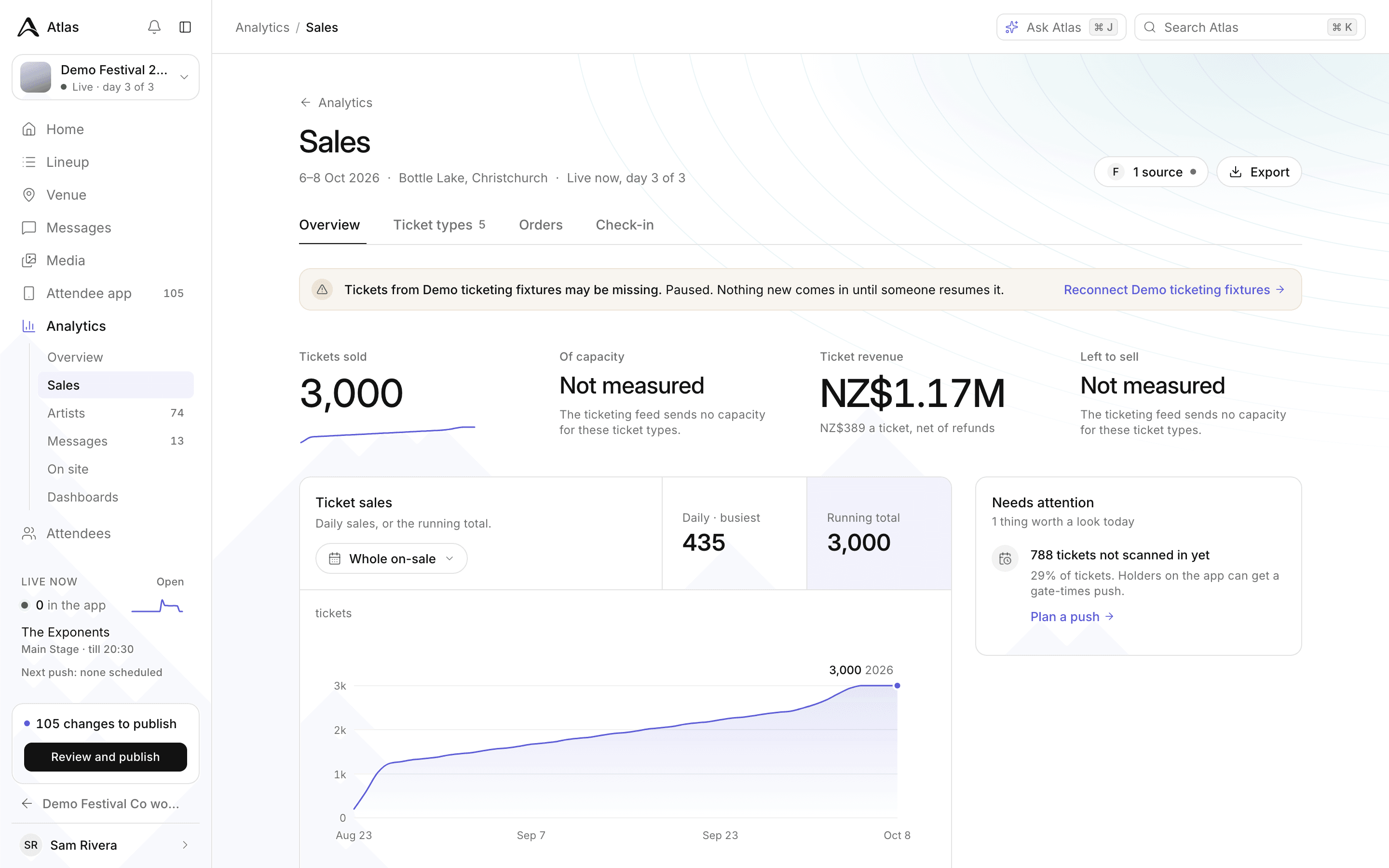Select the Overview tab
The height and width of the screenshot is (868, 1389).
(x=329, y=224)
